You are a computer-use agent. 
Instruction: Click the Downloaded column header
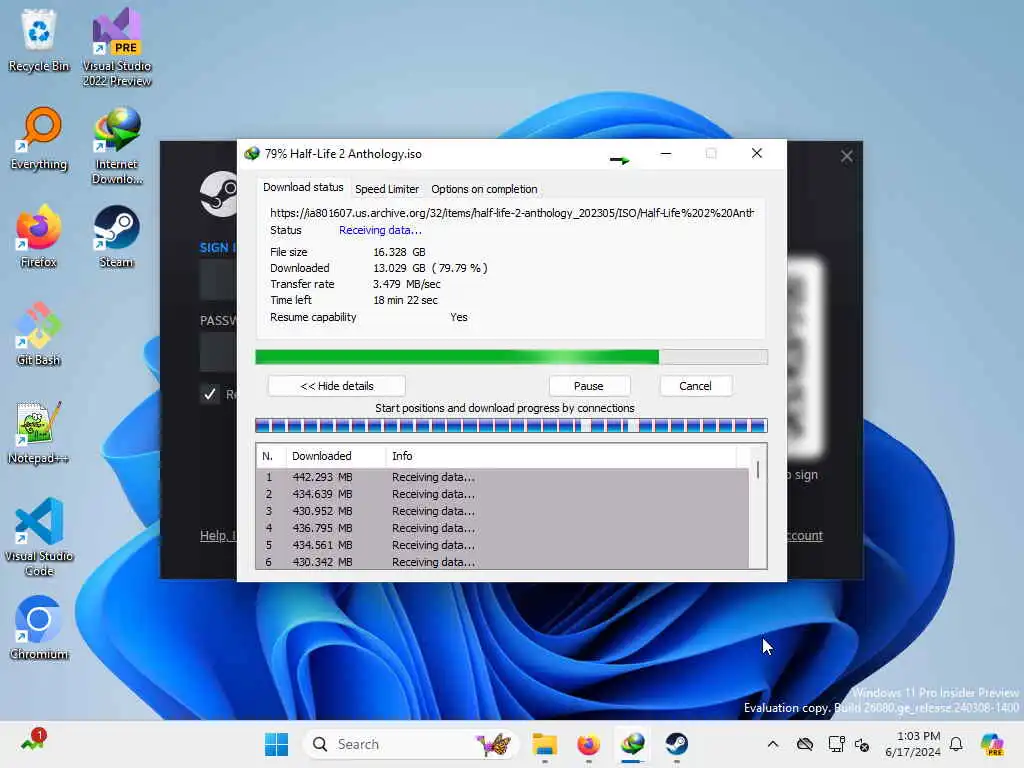[x=336, y=456]
